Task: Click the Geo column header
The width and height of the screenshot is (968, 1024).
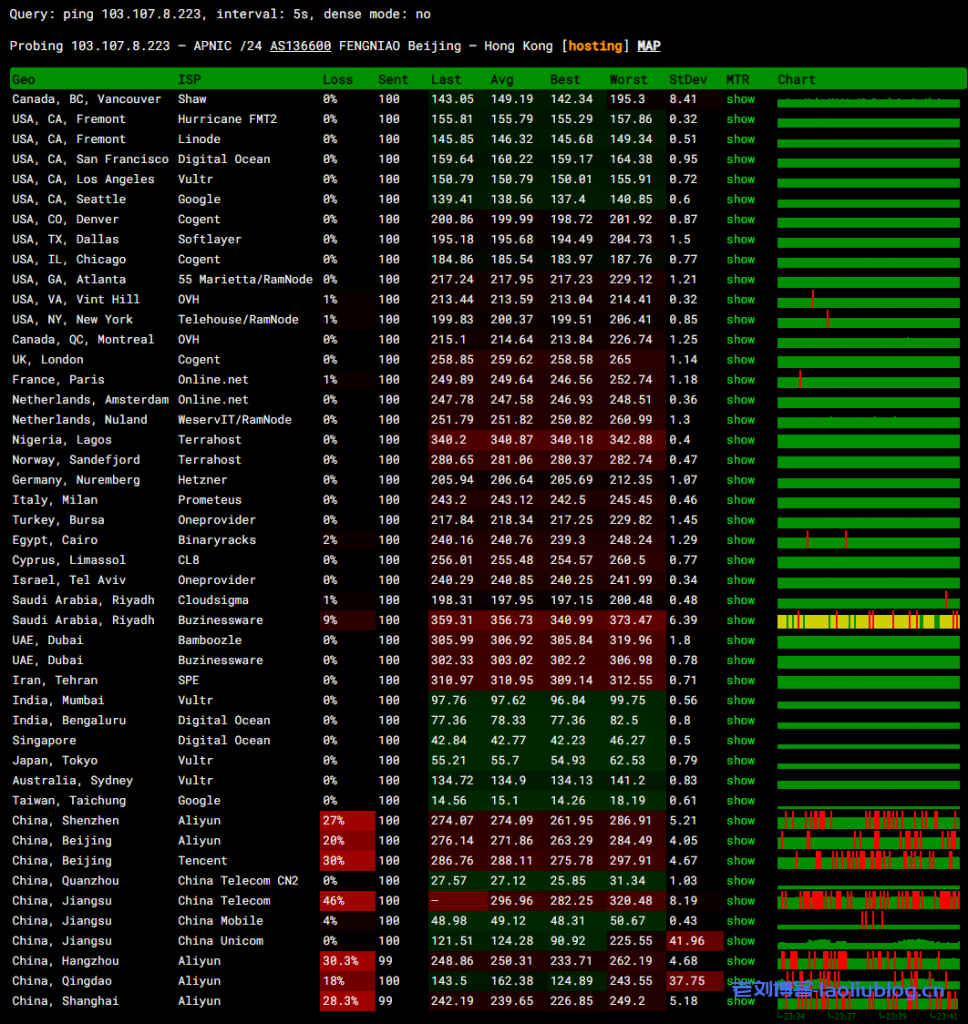Action: pyautogui.click(x=23, y=79)
